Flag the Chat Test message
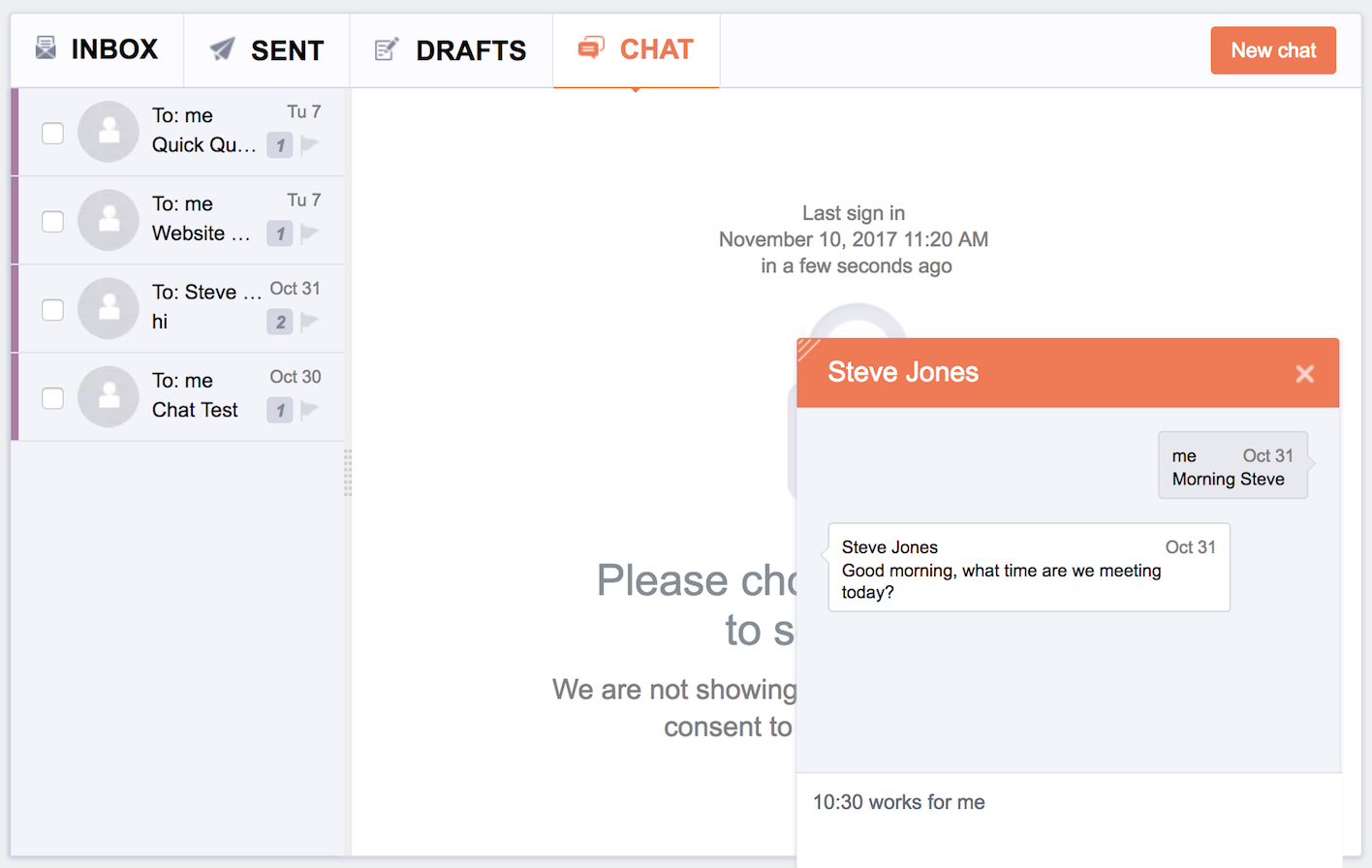This screenshot has height=868, width=1372. pos(310,410)
